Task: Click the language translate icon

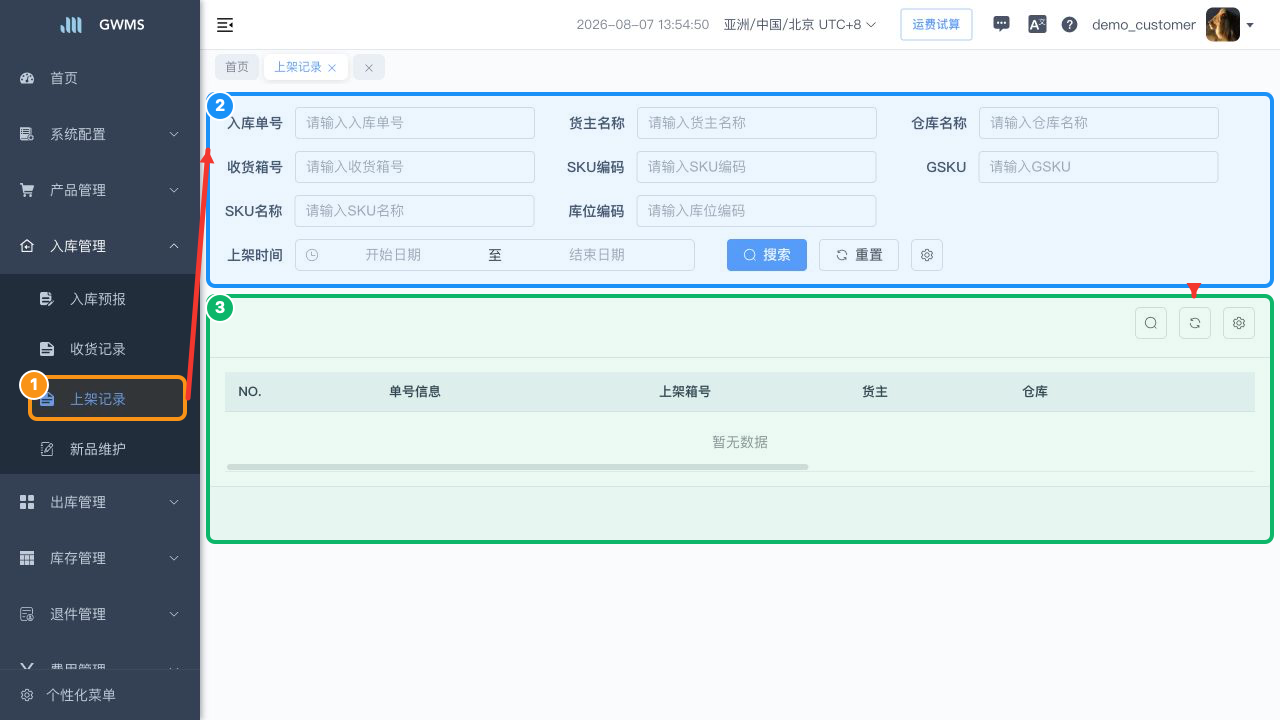Action: [x=1037, y=25]
